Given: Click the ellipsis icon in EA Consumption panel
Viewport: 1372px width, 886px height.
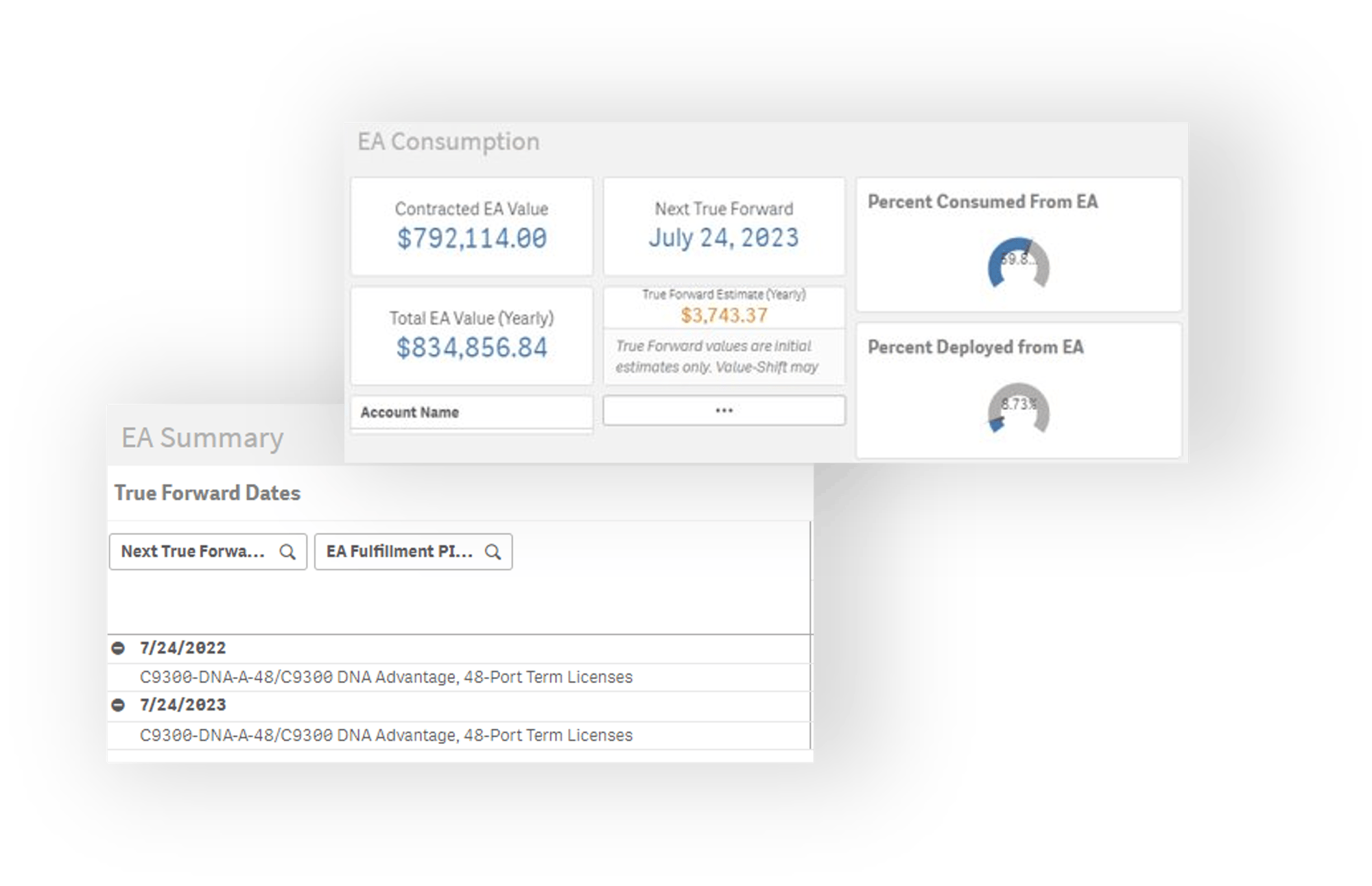Looking at the screenshot, I should [x=726, y=411].
